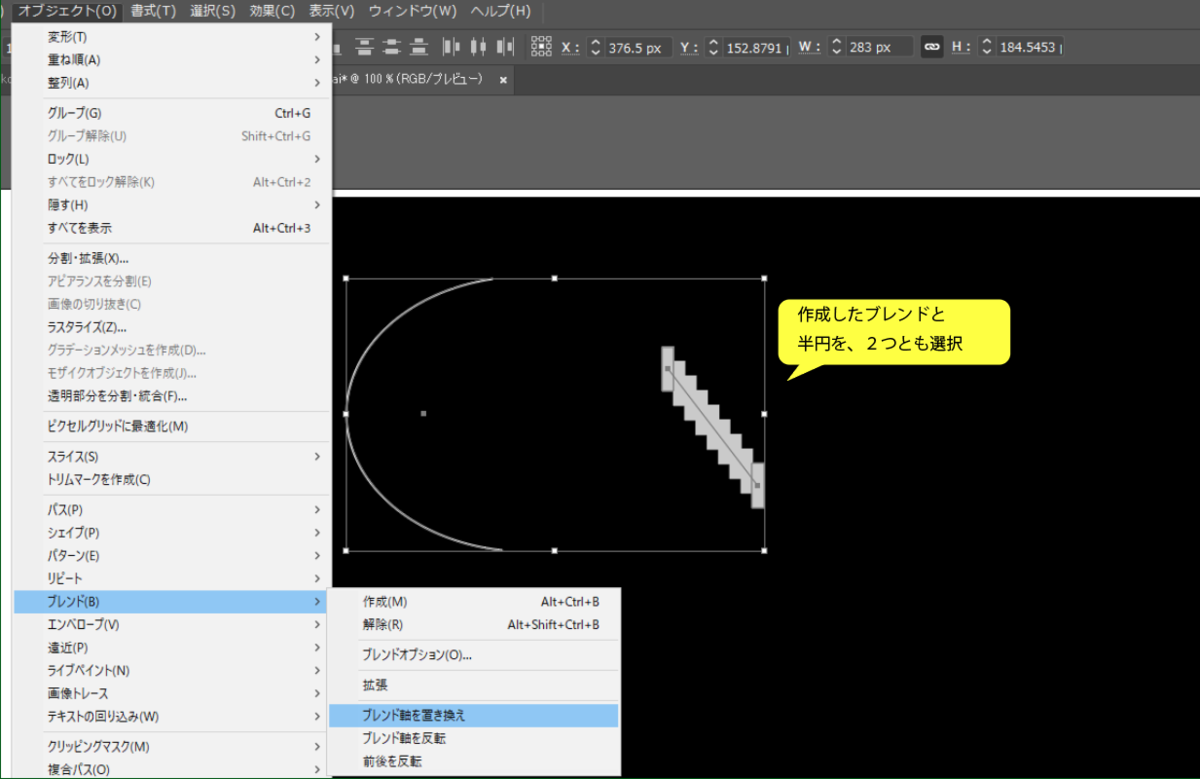Step the W width value arrows
The image size is (1200, 779).
tap(836, 47)
